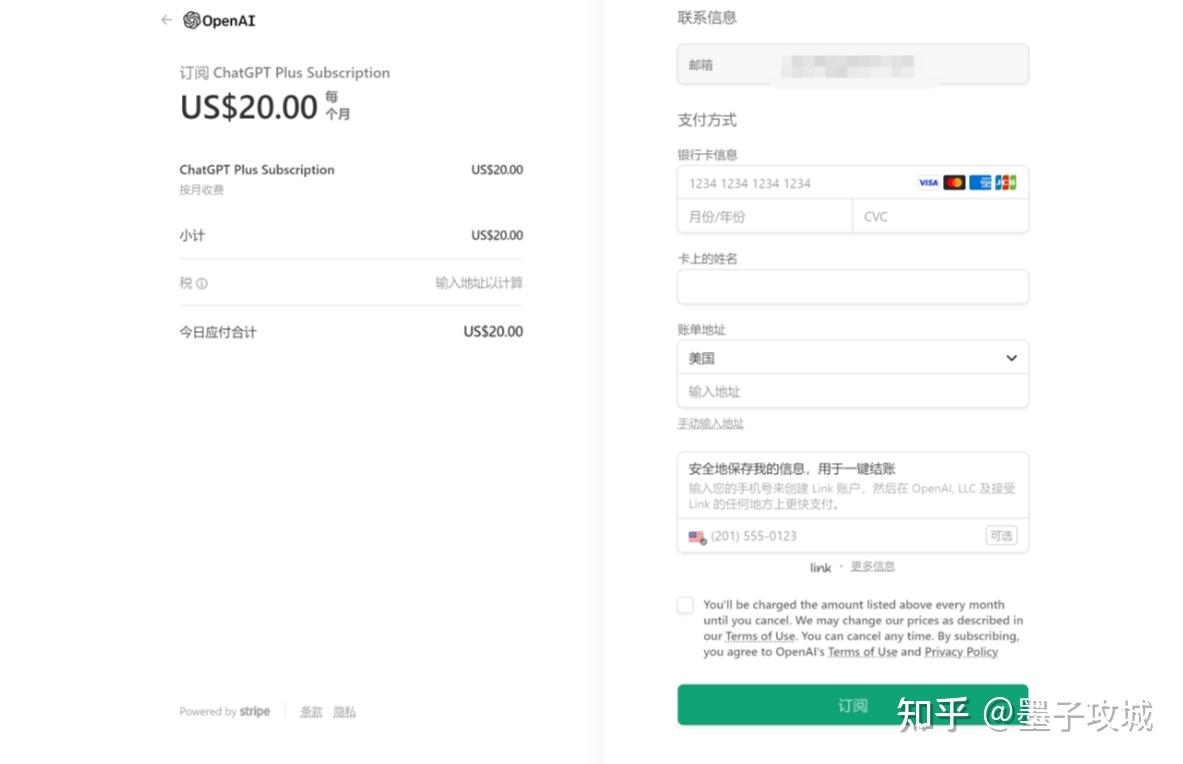Click the 卡上的姓名 name field
The width and height of the screenshot is (1183, 764).
coord(853,287)
